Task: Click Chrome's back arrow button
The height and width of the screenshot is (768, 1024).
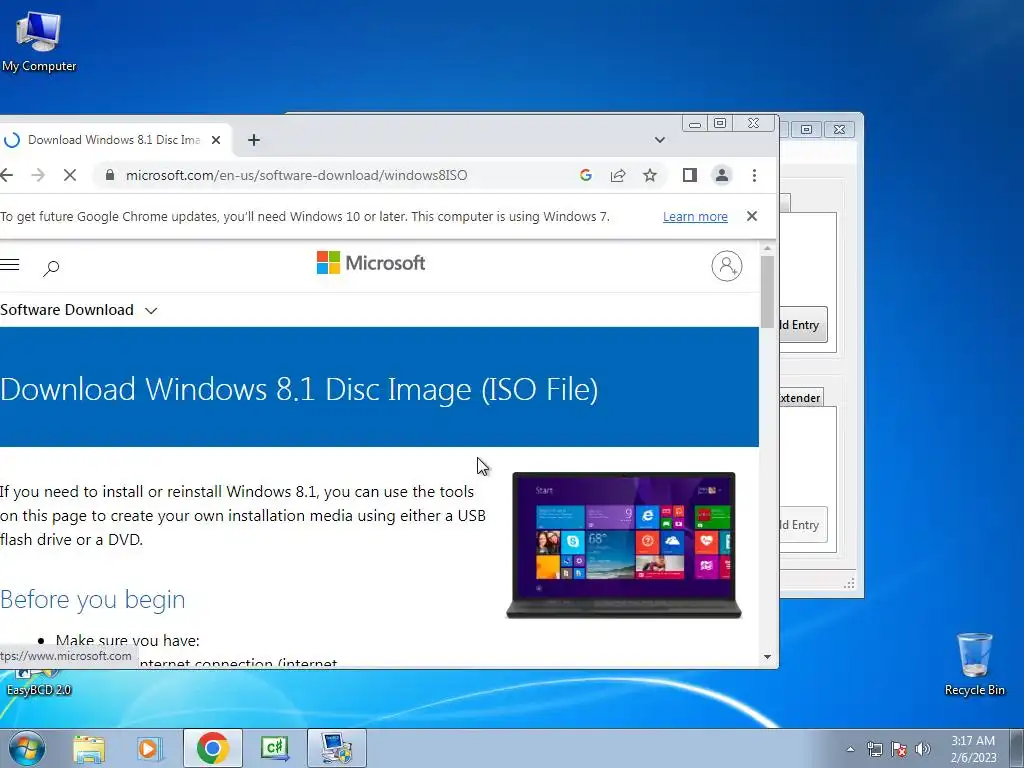Action: [x=7, y=175]
